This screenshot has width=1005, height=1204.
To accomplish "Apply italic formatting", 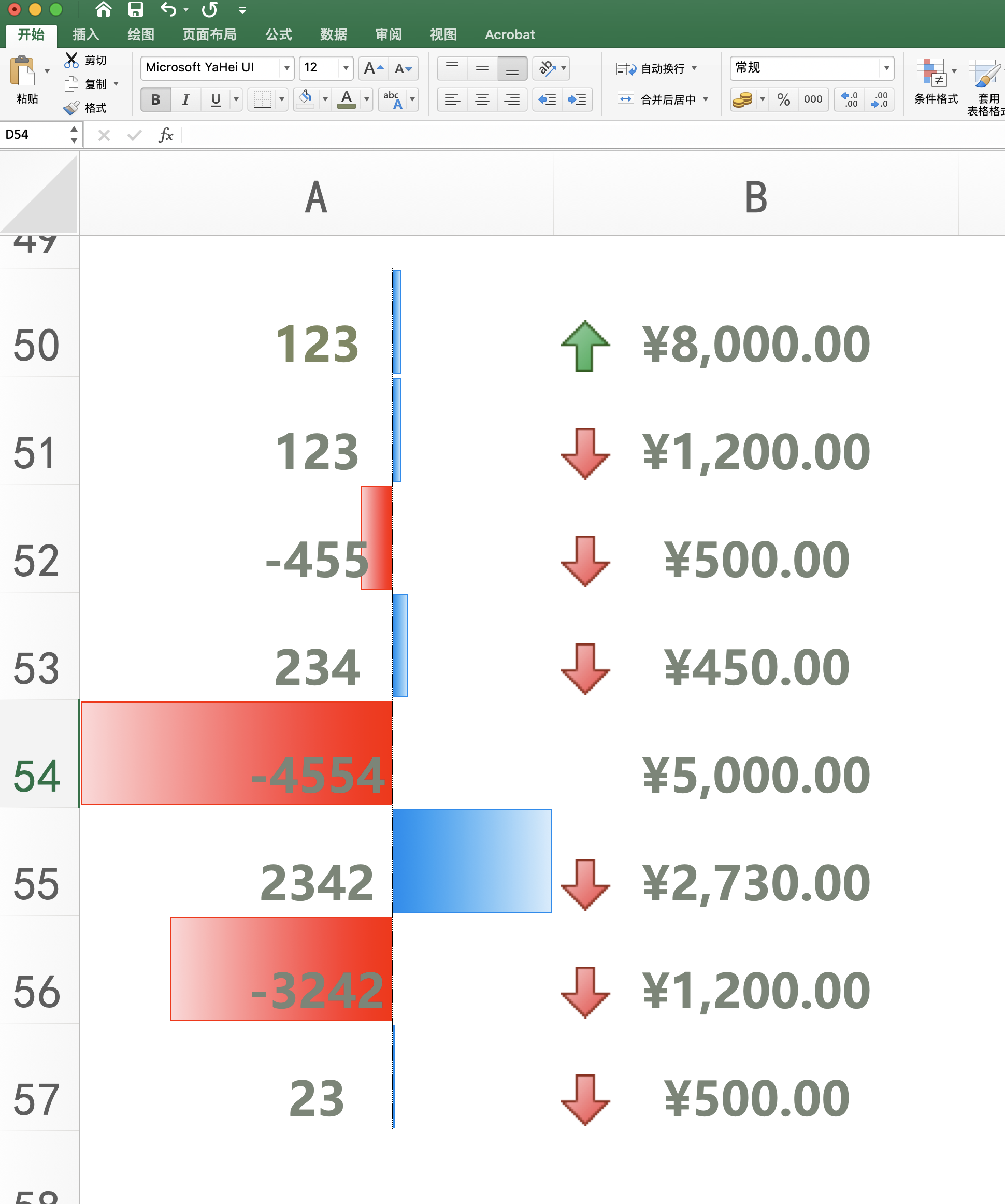I will [185, 99].
